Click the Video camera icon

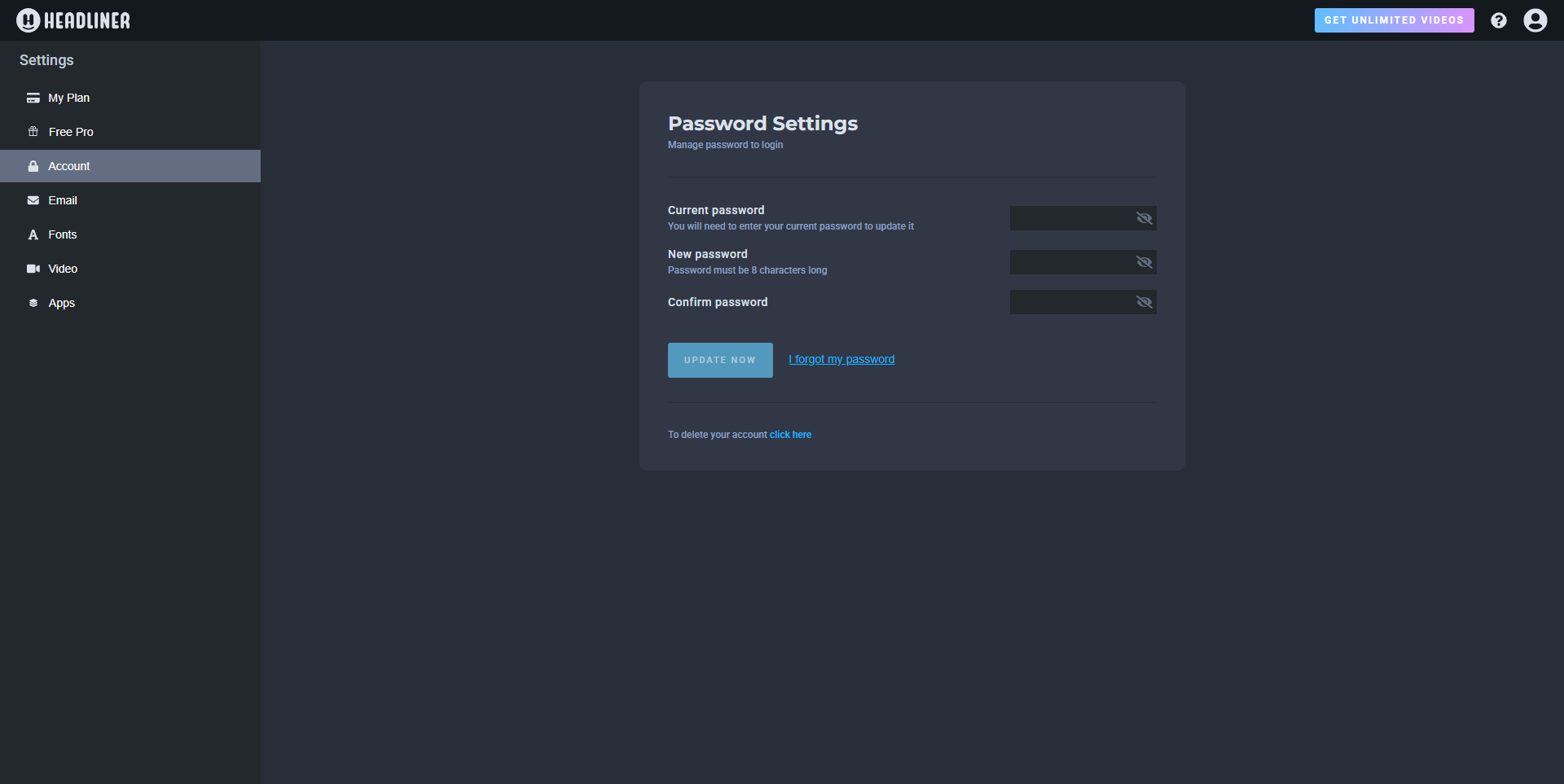[x=33, y=269]
